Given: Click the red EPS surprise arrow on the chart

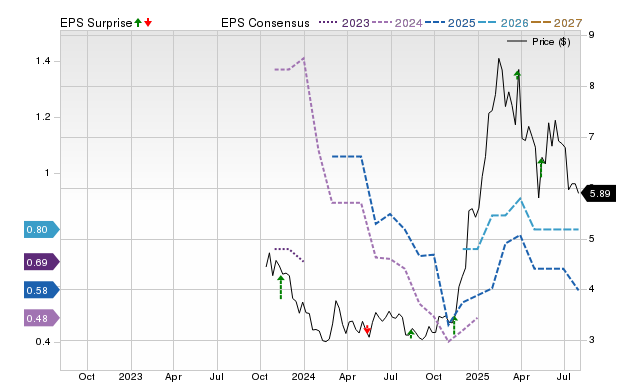Looking at the screenshot, I should (x=367, y=329).
